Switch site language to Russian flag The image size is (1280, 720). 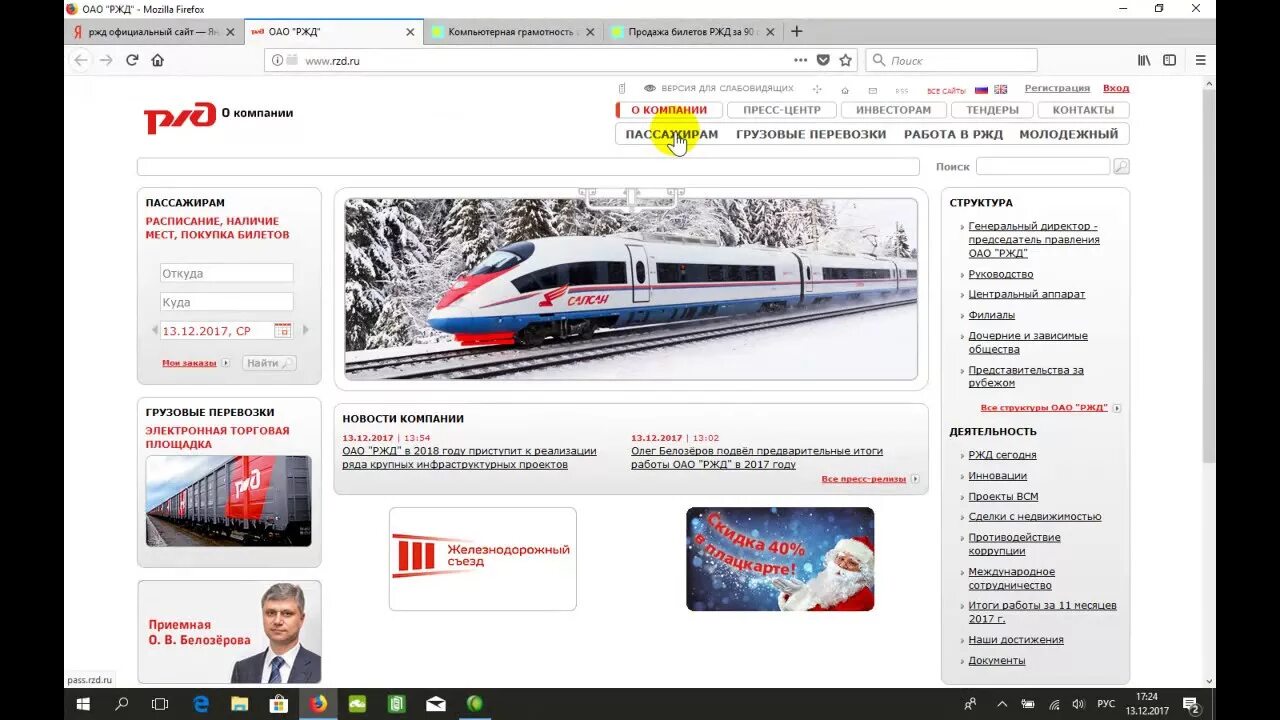981,89
